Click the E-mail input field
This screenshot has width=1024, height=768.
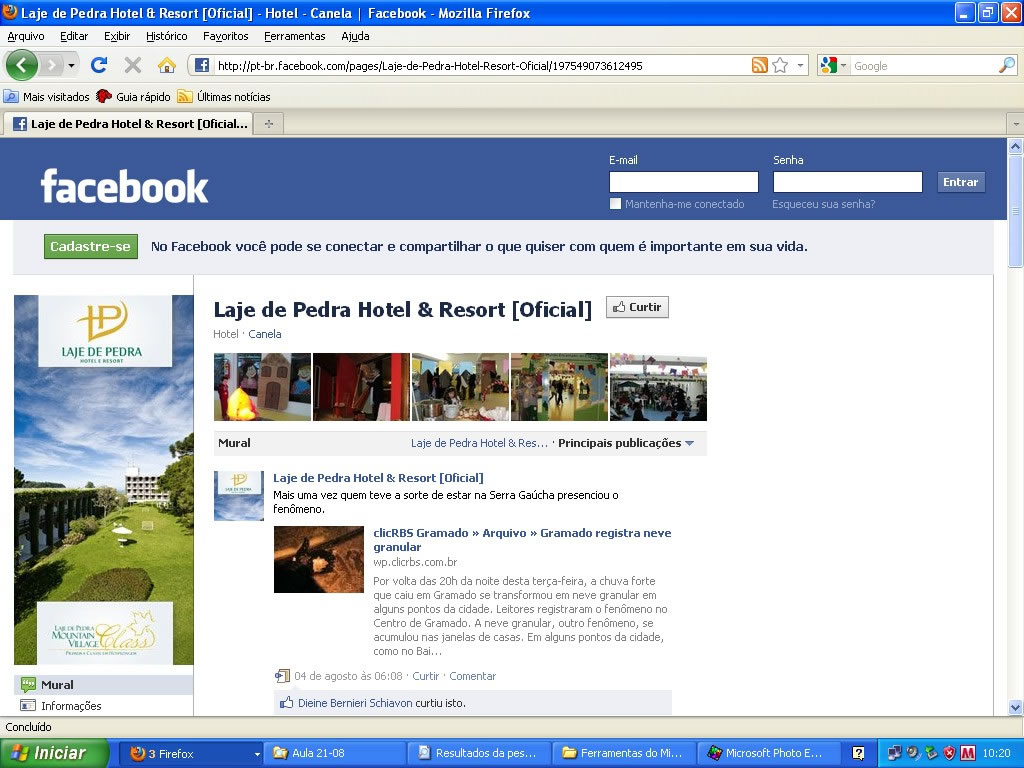click(684, 182)
